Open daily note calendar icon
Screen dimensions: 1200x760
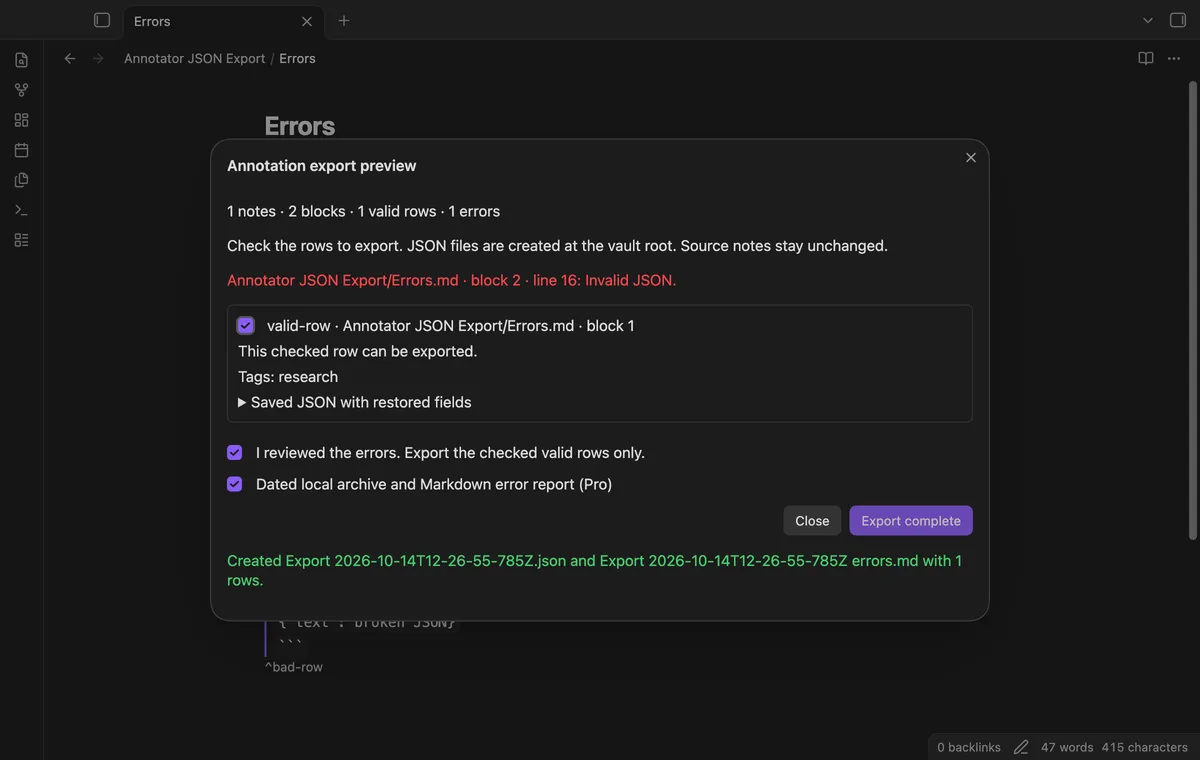click(21, 150)
